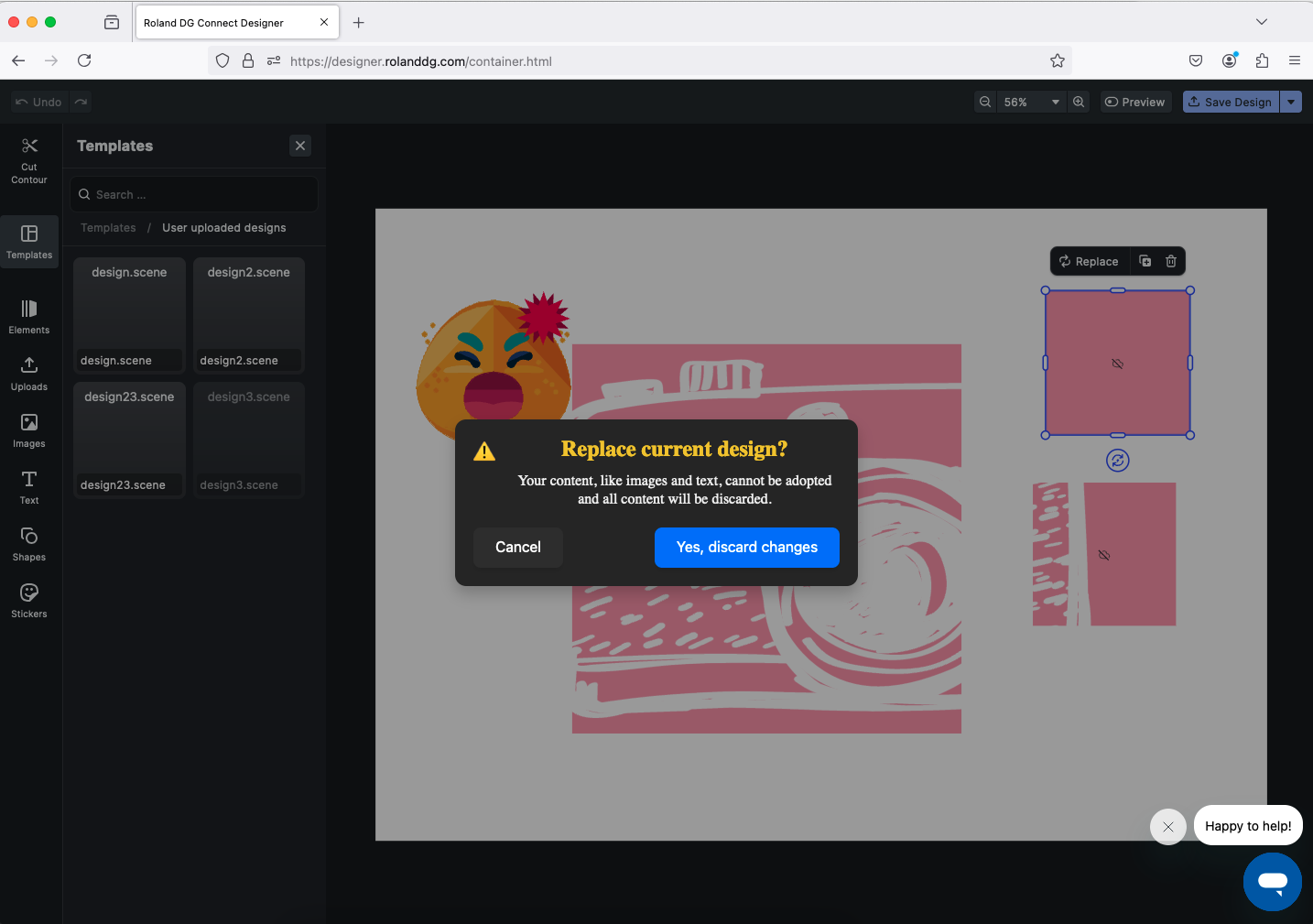Click the Redo arrow icon
The width and height of the screenshot is (1313, 924).
pyautogui.click(x=81, y=102)
